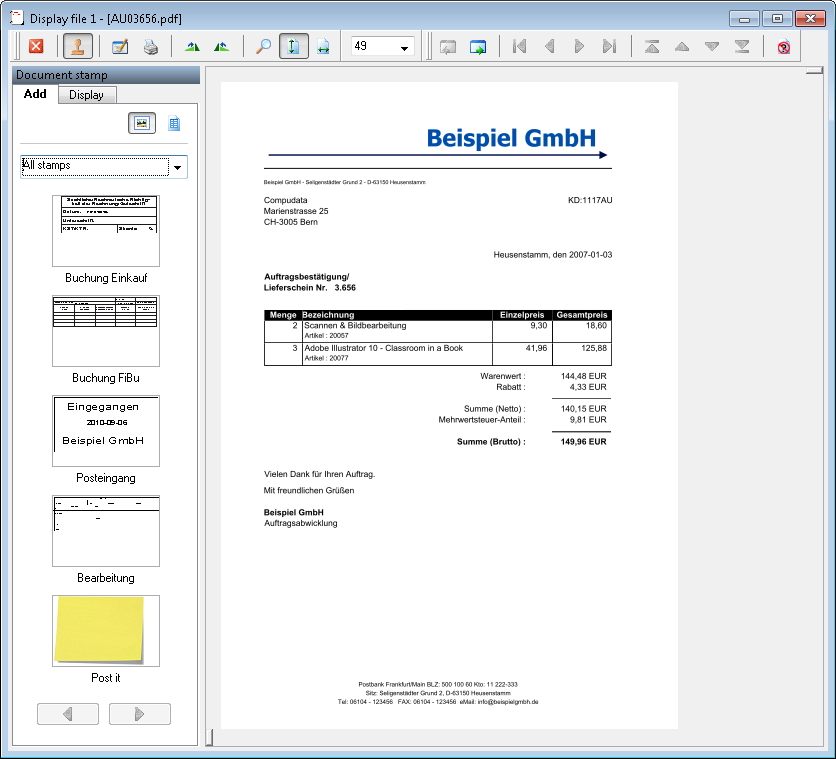Click 'Vielen Dank für Ihren Auftrag.' text
This screenshot has height=759, width=836.
[x=319, y=474]
